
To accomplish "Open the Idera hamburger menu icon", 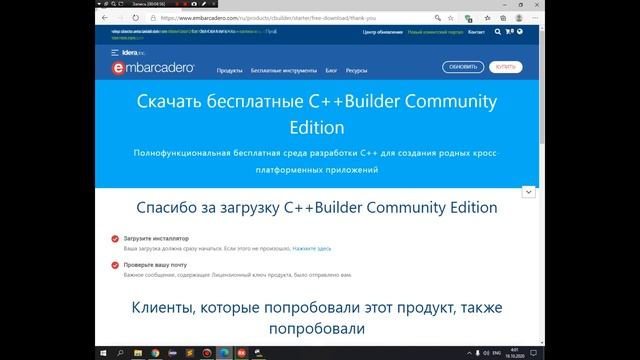I will point(115,53).
